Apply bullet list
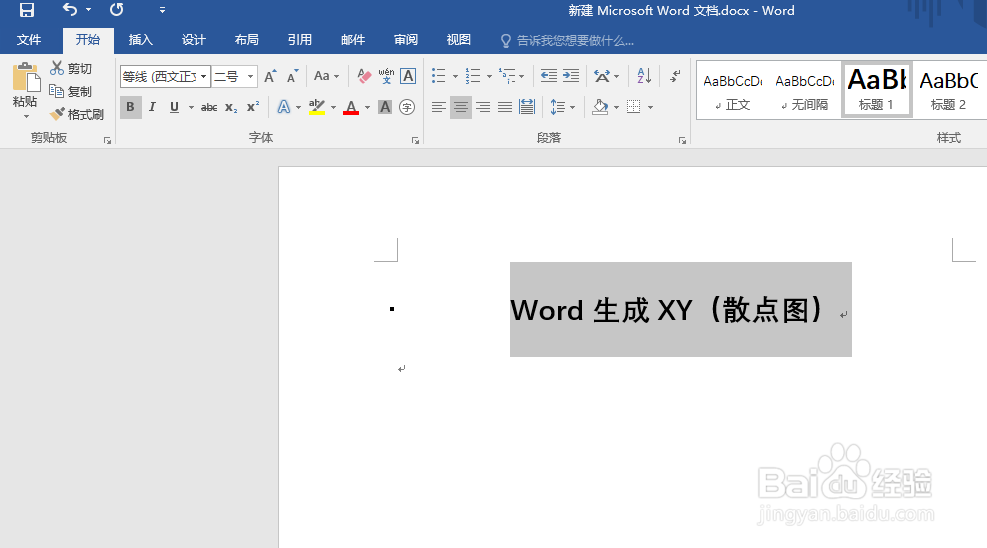 (439, 76)
